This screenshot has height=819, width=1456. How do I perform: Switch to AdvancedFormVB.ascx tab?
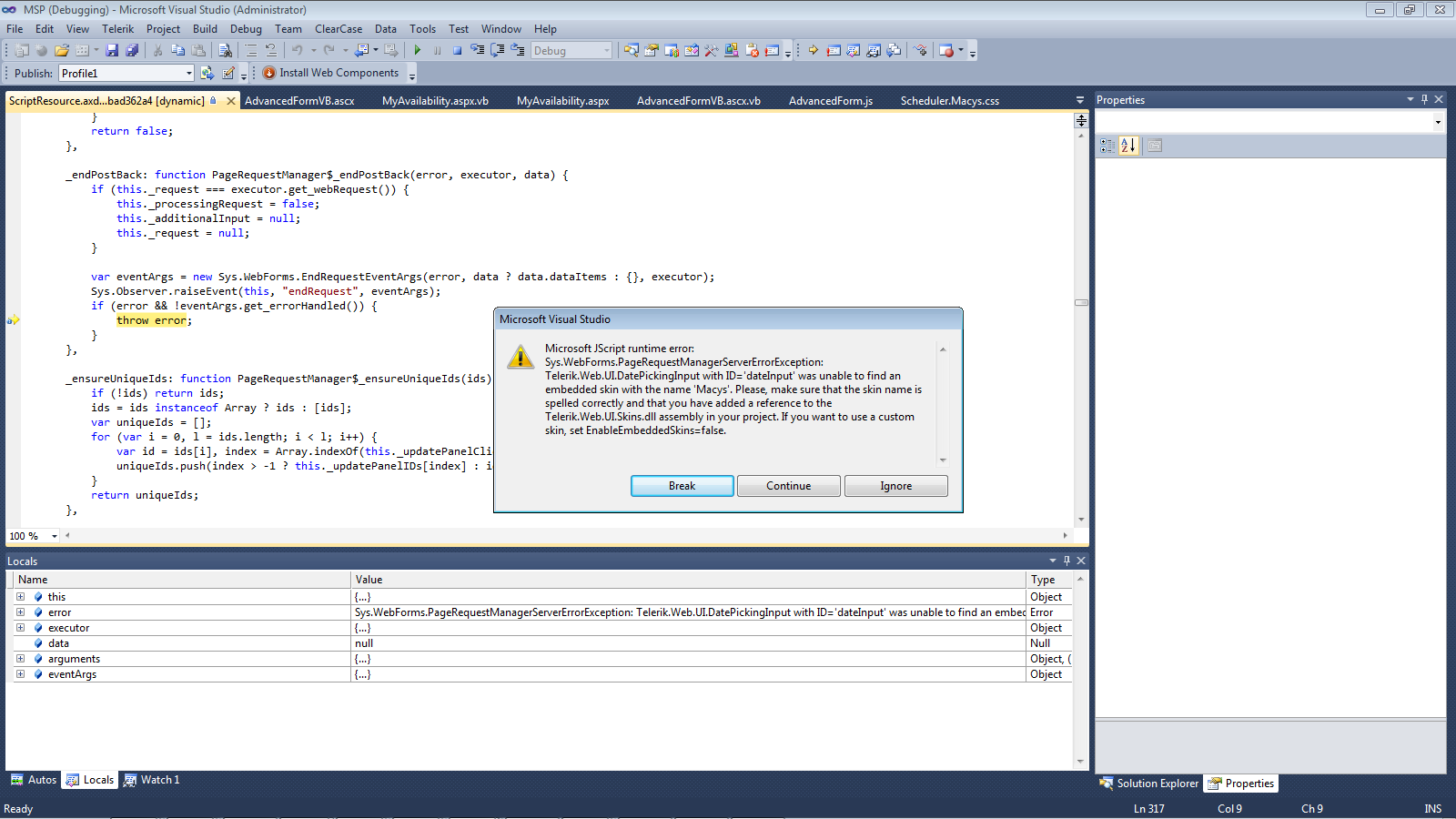click(x=299, y=101)
